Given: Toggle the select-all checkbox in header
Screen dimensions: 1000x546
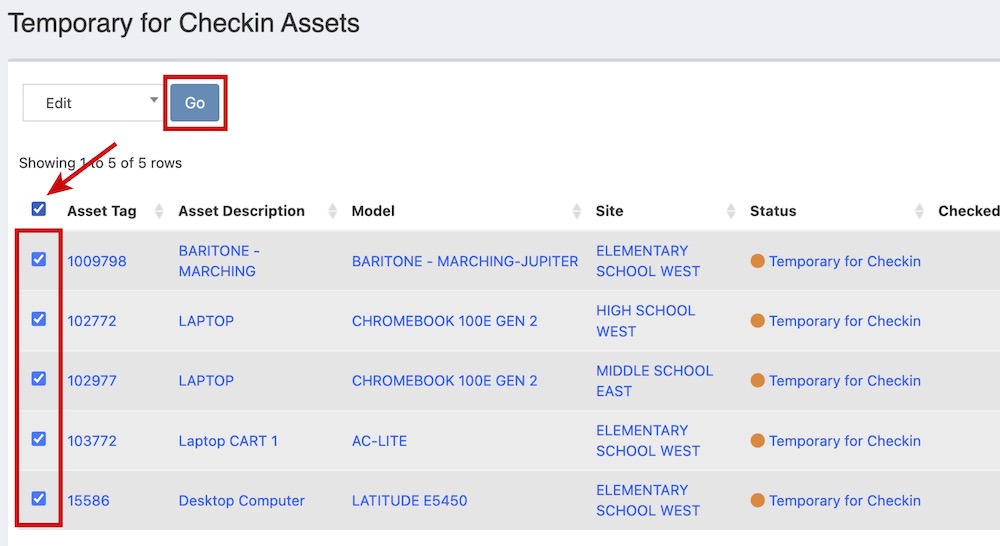Looking at the screenshot, I should click(x=39, y=209).
